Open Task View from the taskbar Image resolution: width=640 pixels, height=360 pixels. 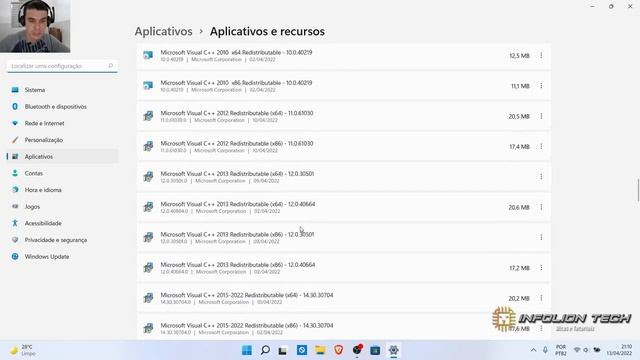[283, 350]
